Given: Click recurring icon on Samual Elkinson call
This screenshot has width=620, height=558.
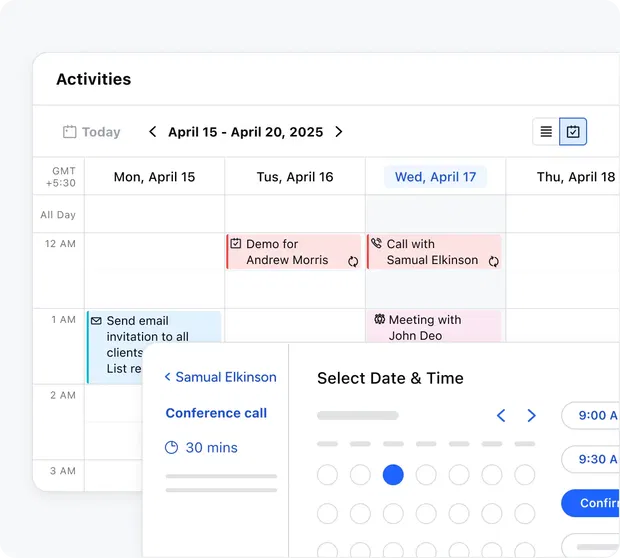Looking at the screenshot, I should pyautogui.click(x=493, y=262).
